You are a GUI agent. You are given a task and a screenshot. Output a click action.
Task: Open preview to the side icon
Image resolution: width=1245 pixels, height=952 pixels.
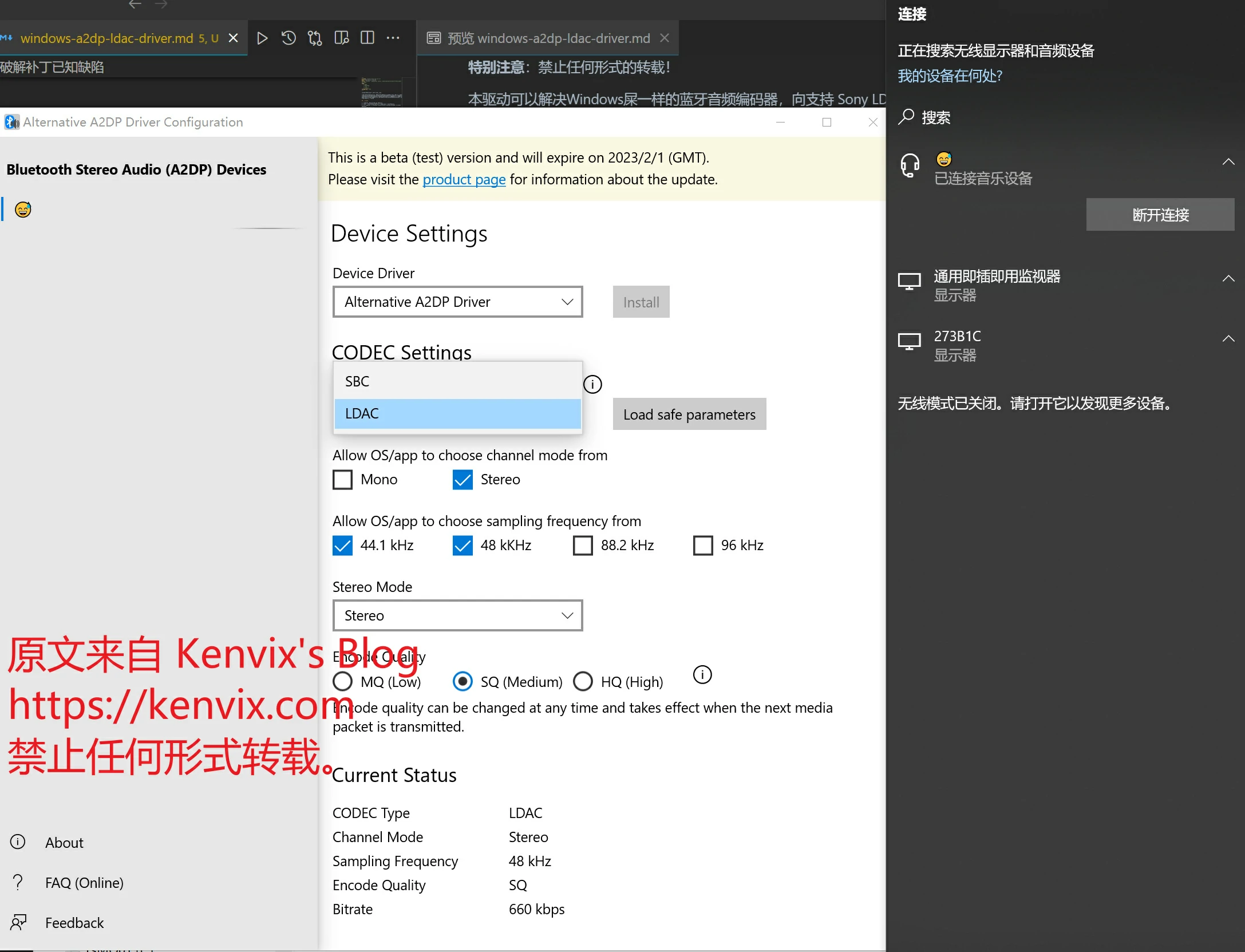coord(342,38)
